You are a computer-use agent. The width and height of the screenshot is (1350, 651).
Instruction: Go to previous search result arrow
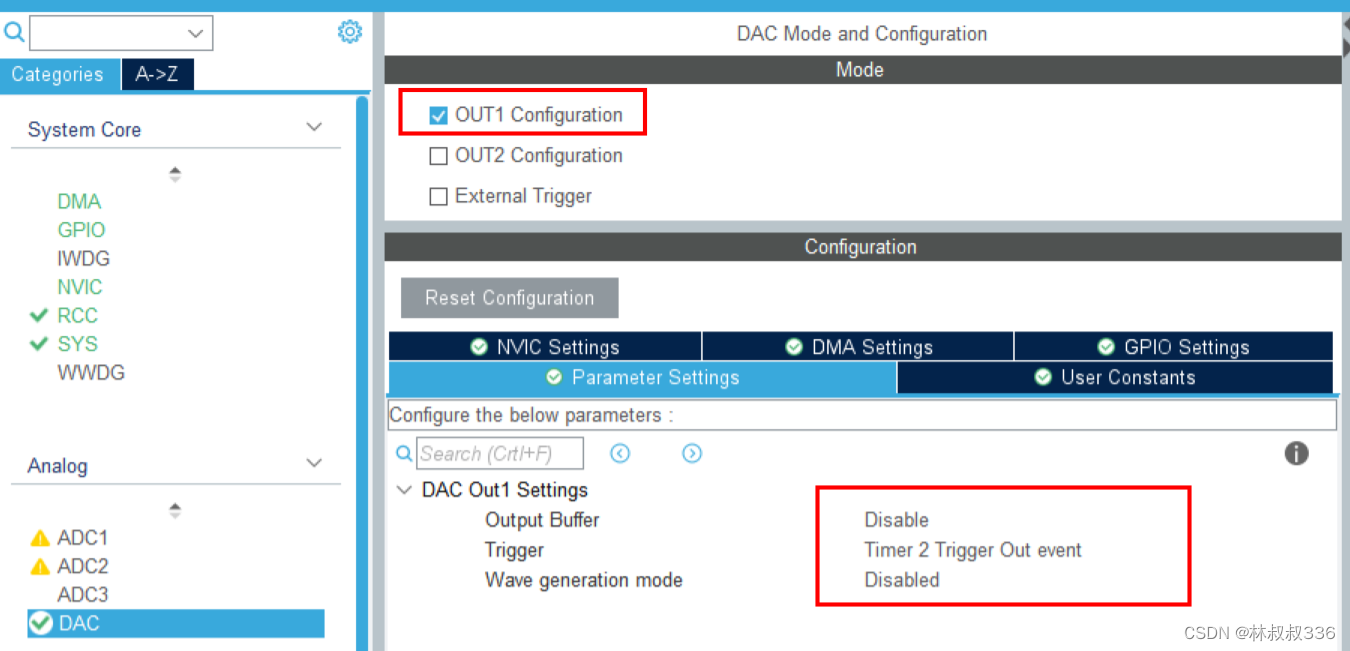[620, 454]
